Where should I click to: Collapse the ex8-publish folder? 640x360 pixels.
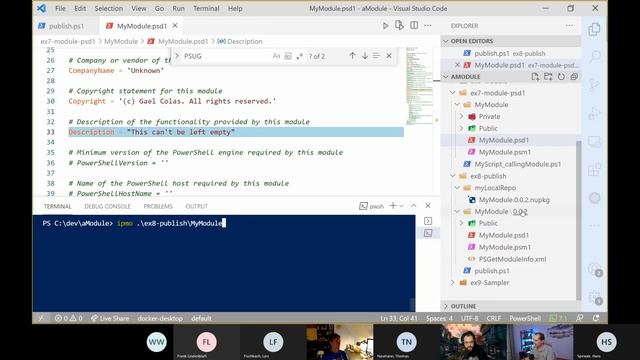pos(453,176)
